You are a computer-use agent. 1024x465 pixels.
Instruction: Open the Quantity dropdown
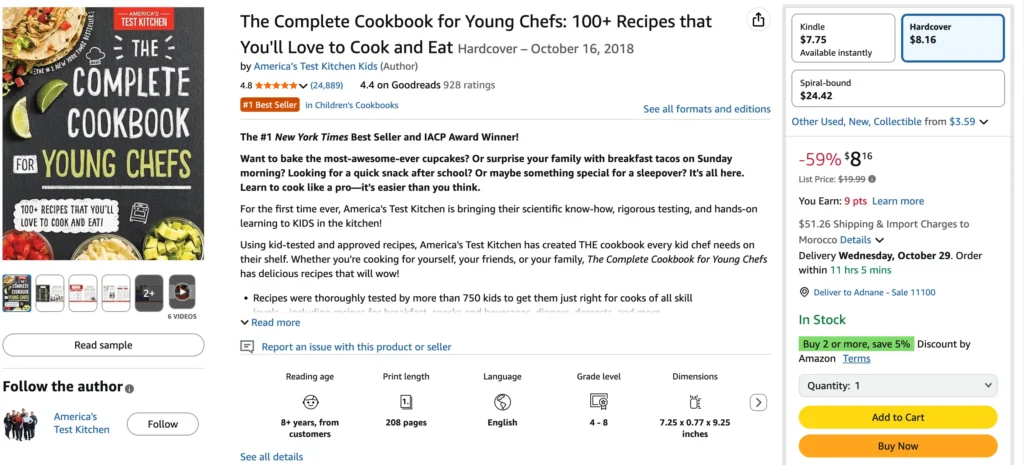[897, 385]
